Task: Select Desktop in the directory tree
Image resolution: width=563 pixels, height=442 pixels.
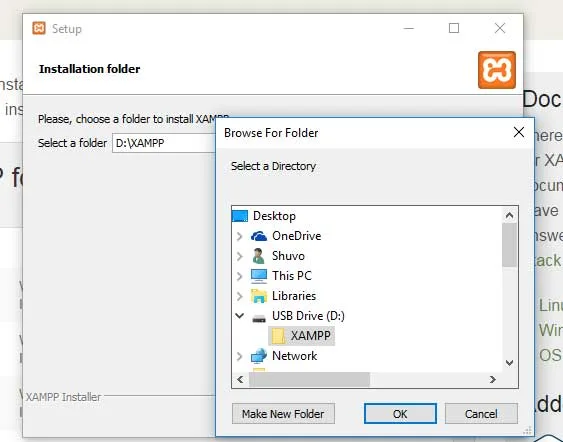Action: pos(274,216)
